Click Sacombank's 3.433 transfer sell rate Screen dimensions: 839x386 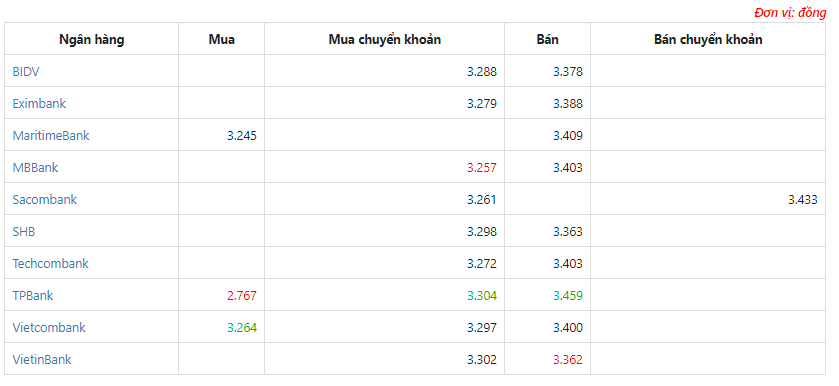[x=803, y=200]
